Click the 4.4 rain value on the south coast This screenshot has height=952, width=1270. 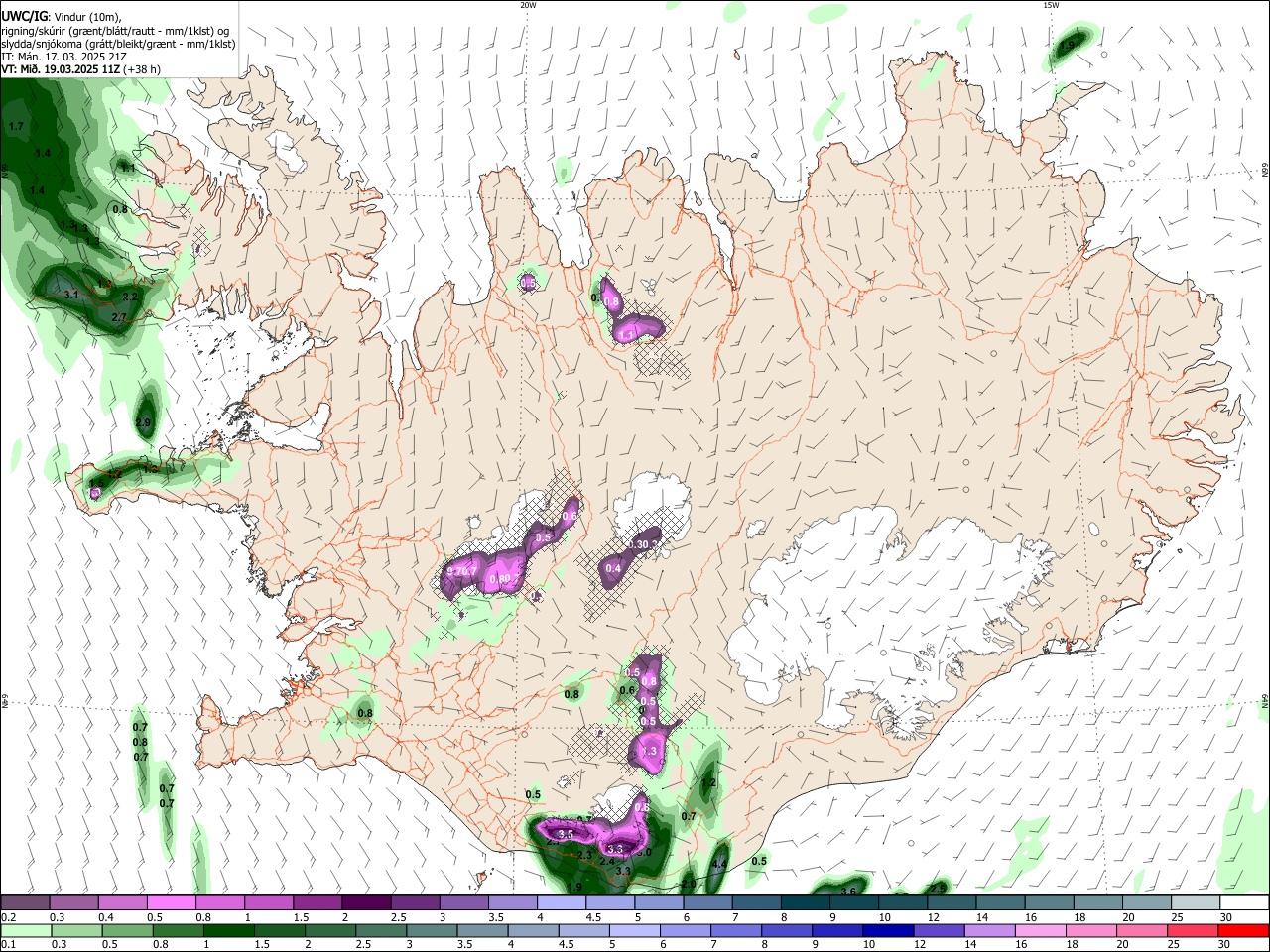pyautogui.click(x=720, y=865)
